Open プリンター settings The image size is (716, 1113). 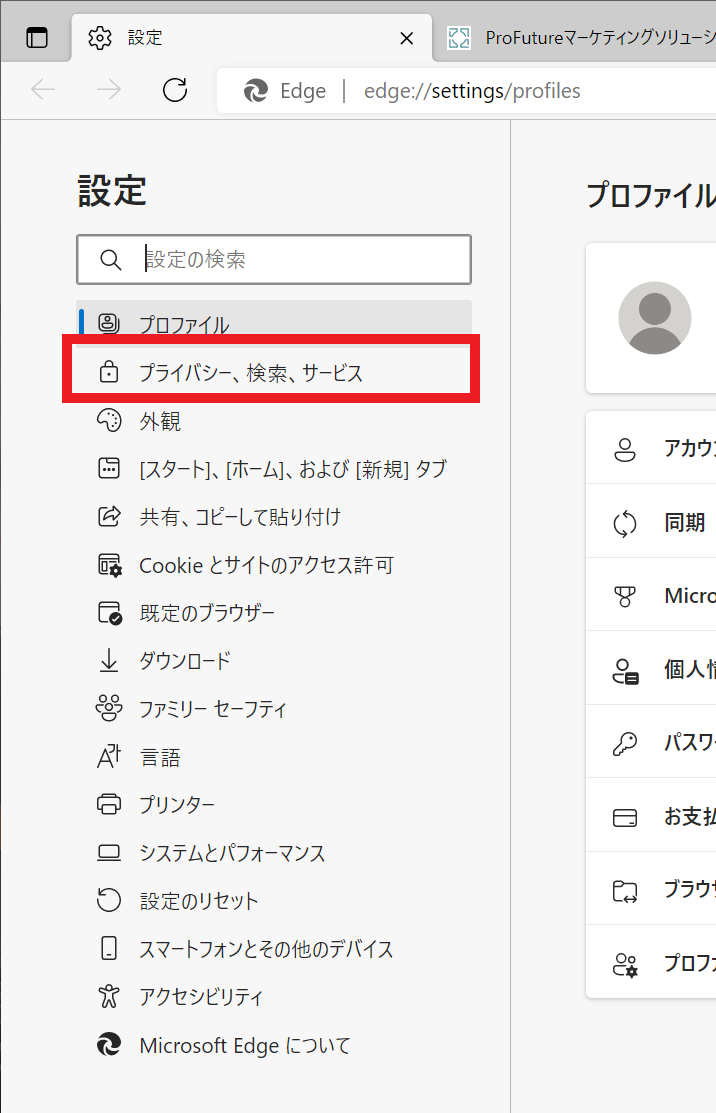[x=274, y=805]
